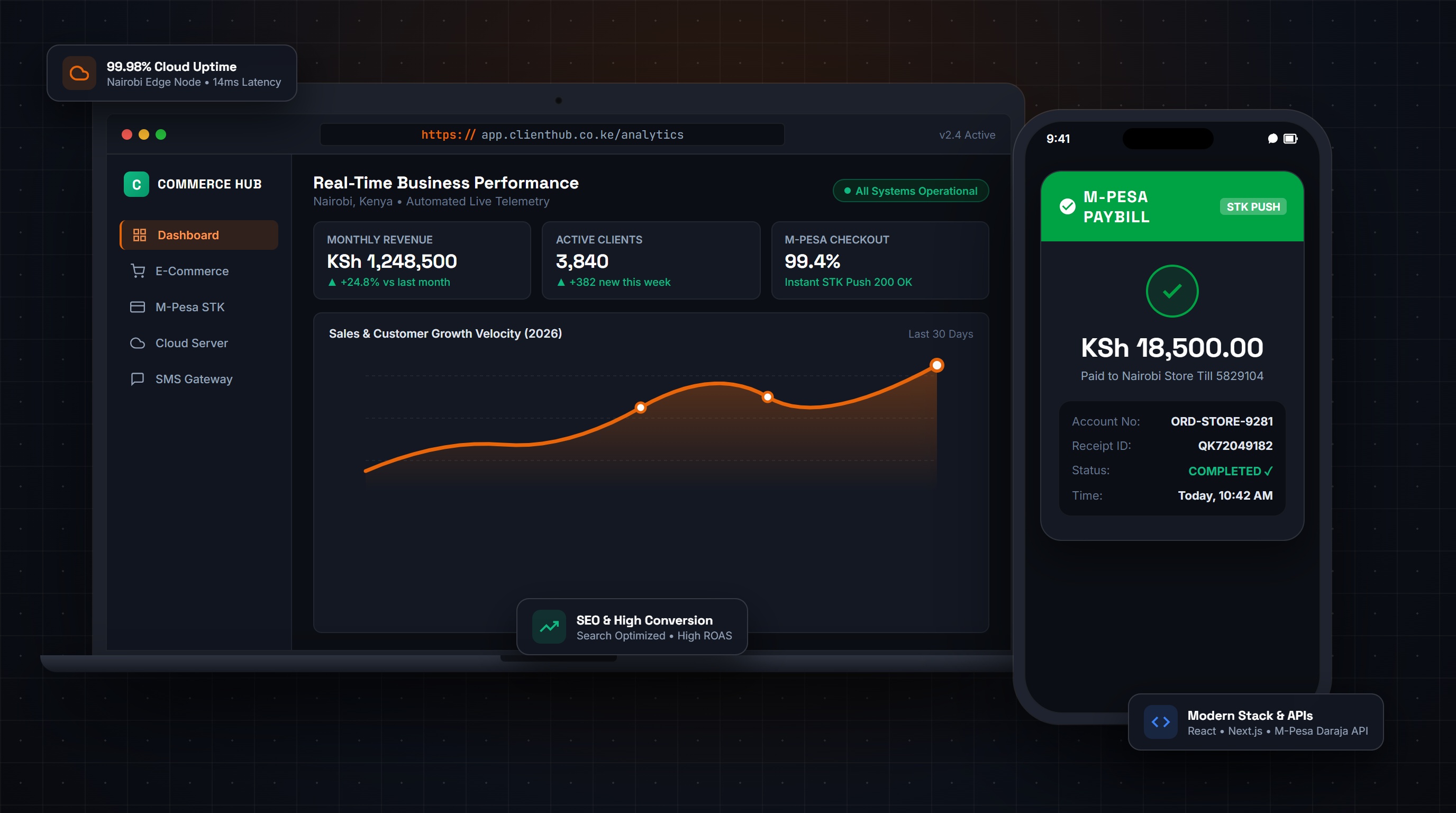Click the green C logo of Commerce Hub
Screen dimensions: 1456x813
point(136,184)
